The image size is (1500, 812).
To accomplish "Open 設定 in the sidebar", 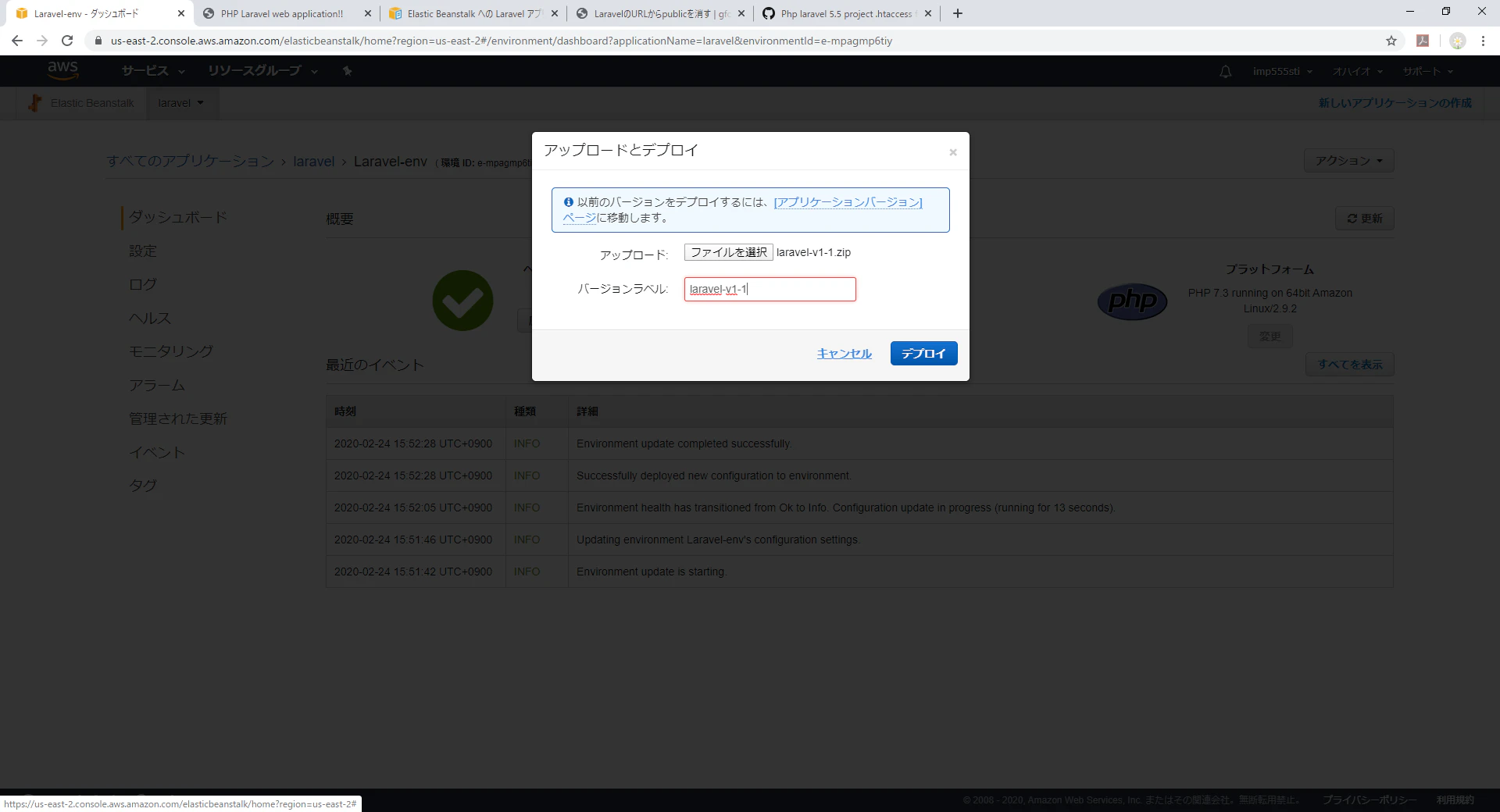I will (143, 251).
